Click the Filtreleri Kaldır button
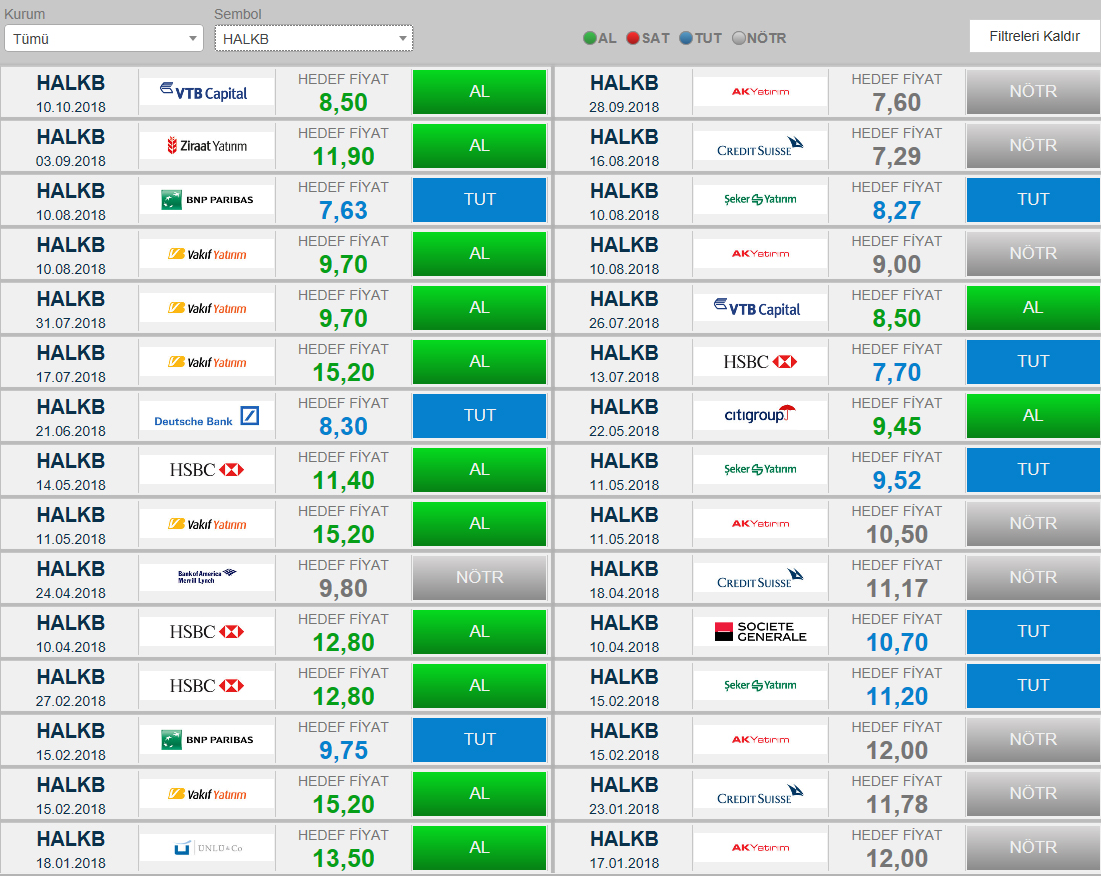The image size is (1101, 876). click(x=1034, y=36)
